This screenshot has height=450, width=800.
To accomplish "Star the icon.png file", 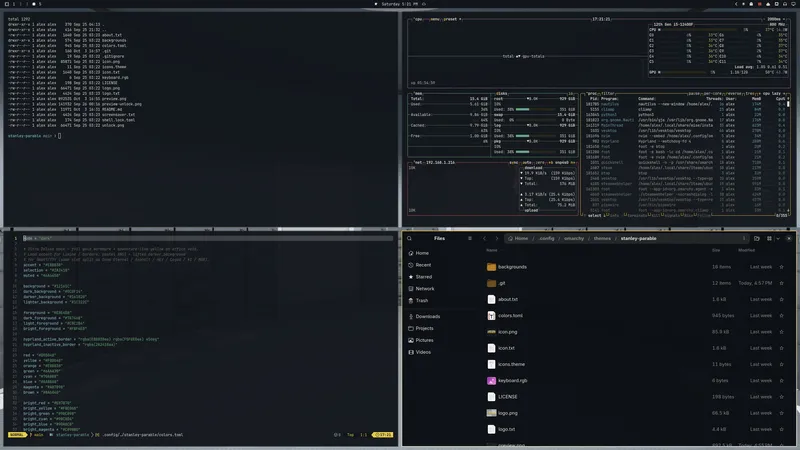I will point(781,332).
